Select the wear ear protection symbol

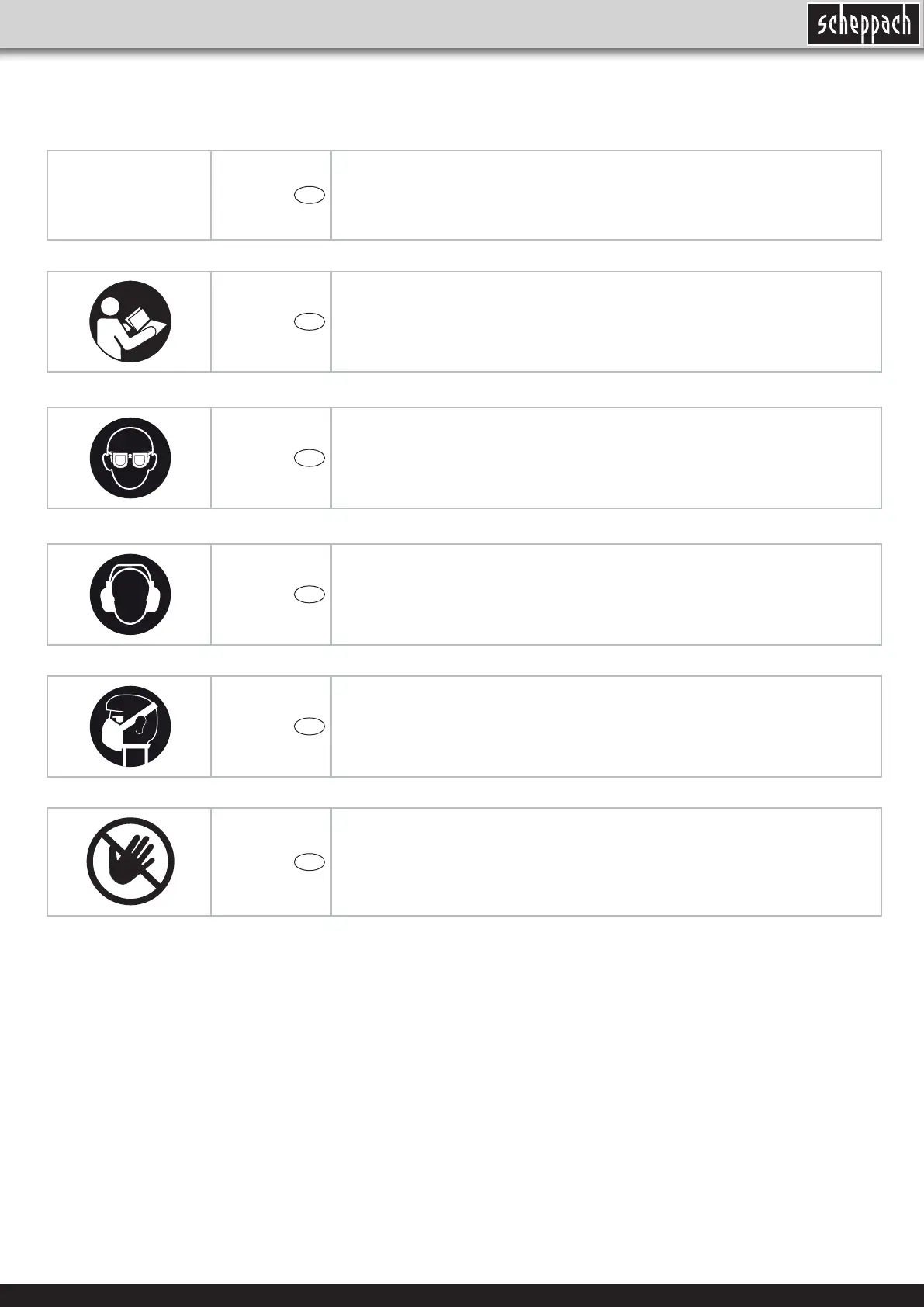(x=130, y=595)
